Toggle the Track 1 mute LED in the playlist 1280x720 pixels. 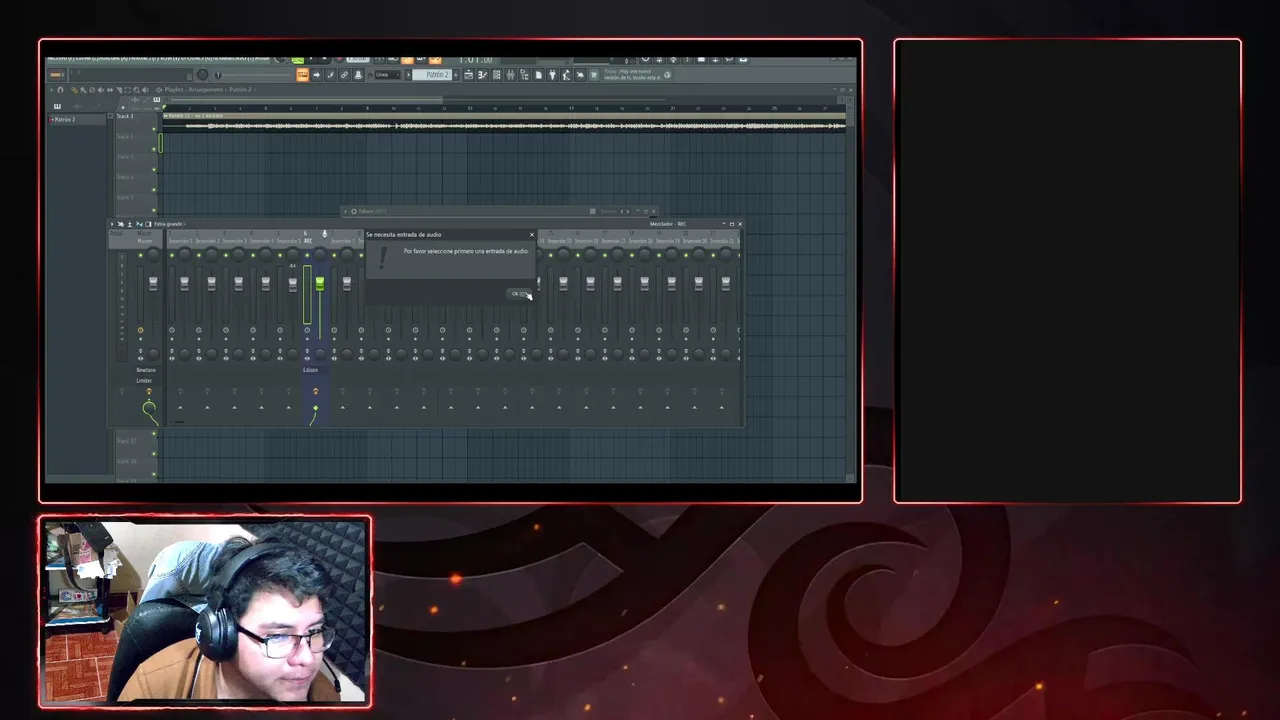click(x=154, y=128)
